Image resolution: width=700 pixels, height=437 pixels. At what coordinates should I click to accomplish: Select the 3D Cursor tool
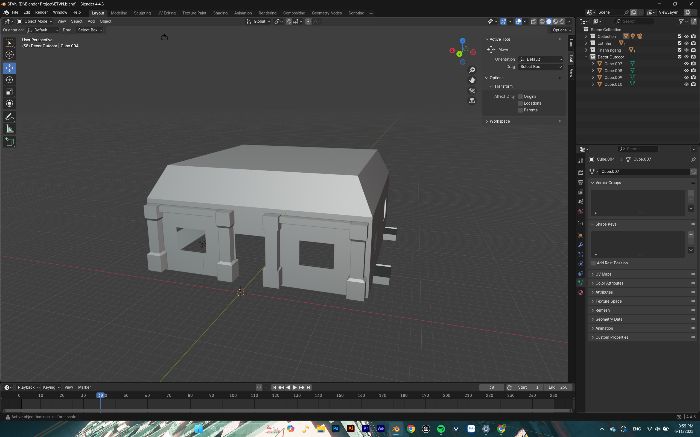coord(9,54)
